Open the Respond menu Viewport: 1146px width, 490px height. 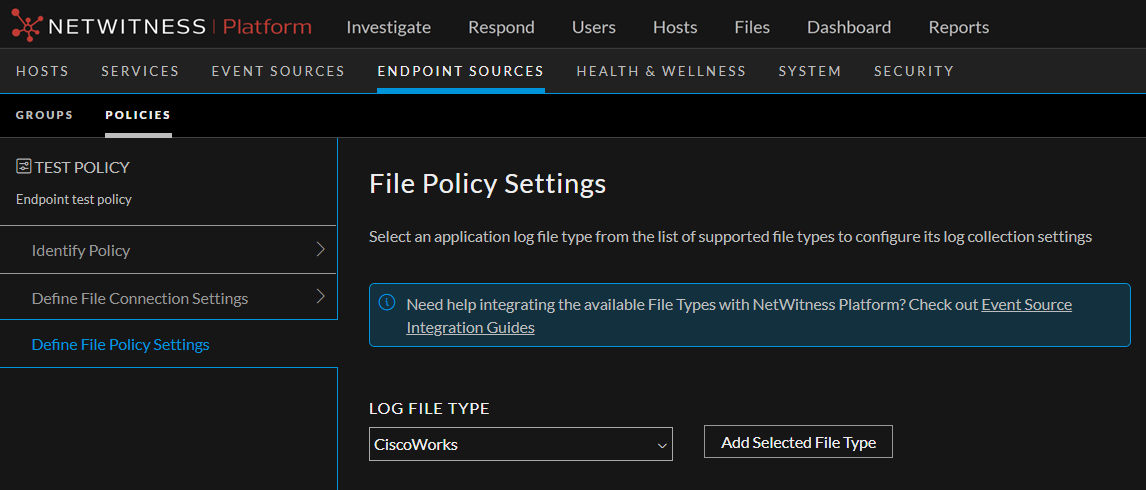[501, 28]
